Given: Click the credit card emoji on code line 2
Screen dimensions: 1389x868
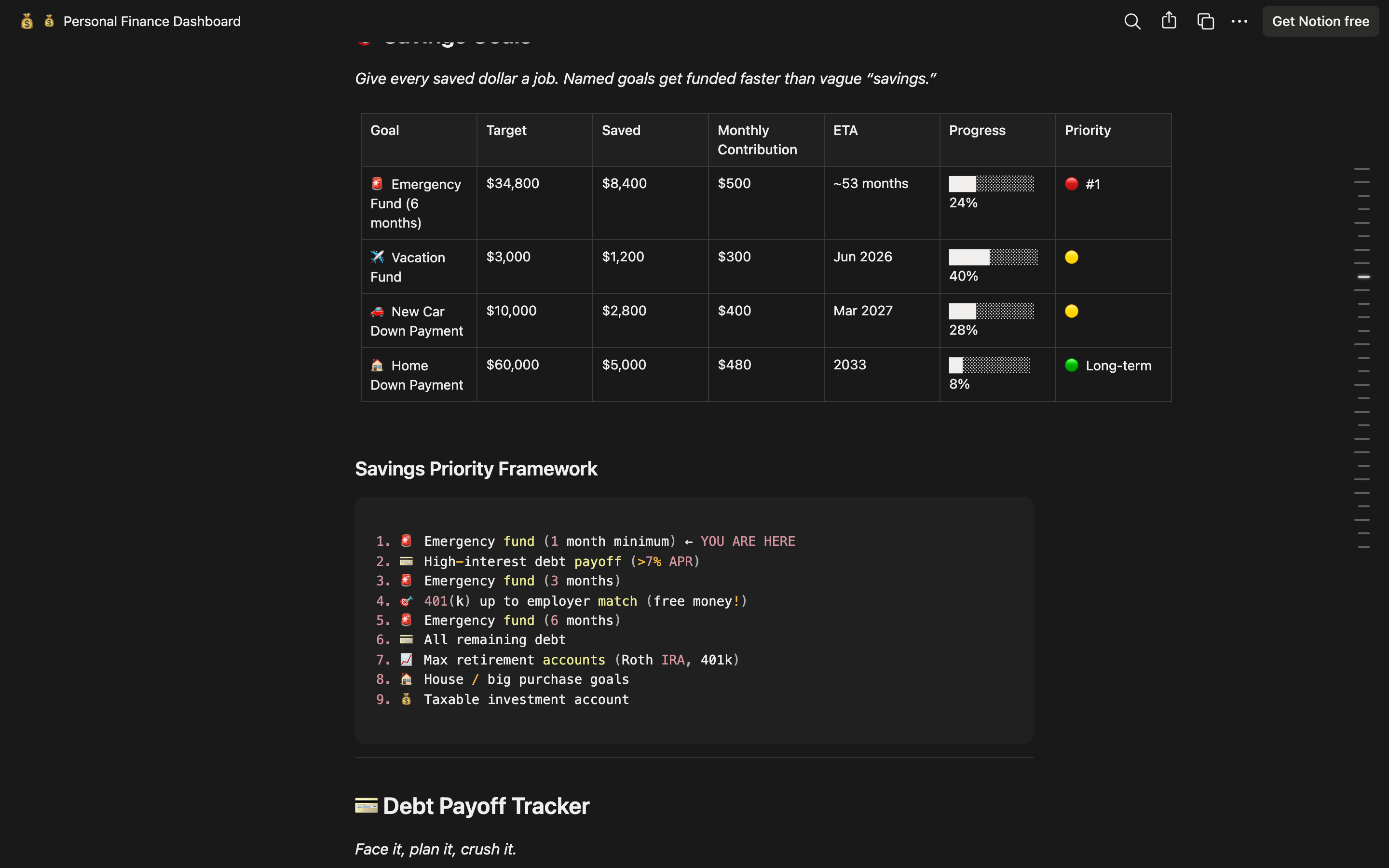Looking at the screenshot, I should [x=407, y=561].
